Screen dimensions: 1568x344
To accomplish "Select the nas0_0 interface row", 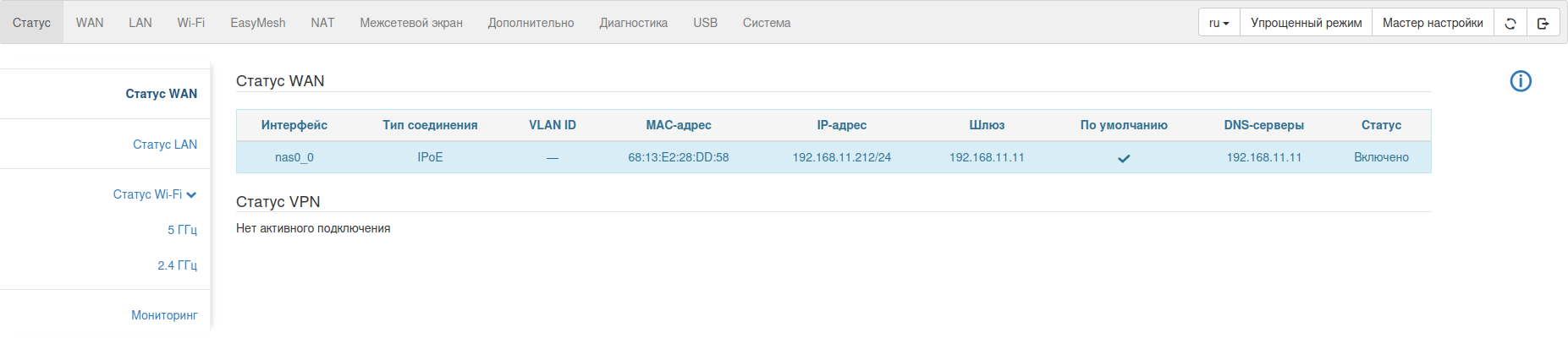I will [x=294, y=157].
